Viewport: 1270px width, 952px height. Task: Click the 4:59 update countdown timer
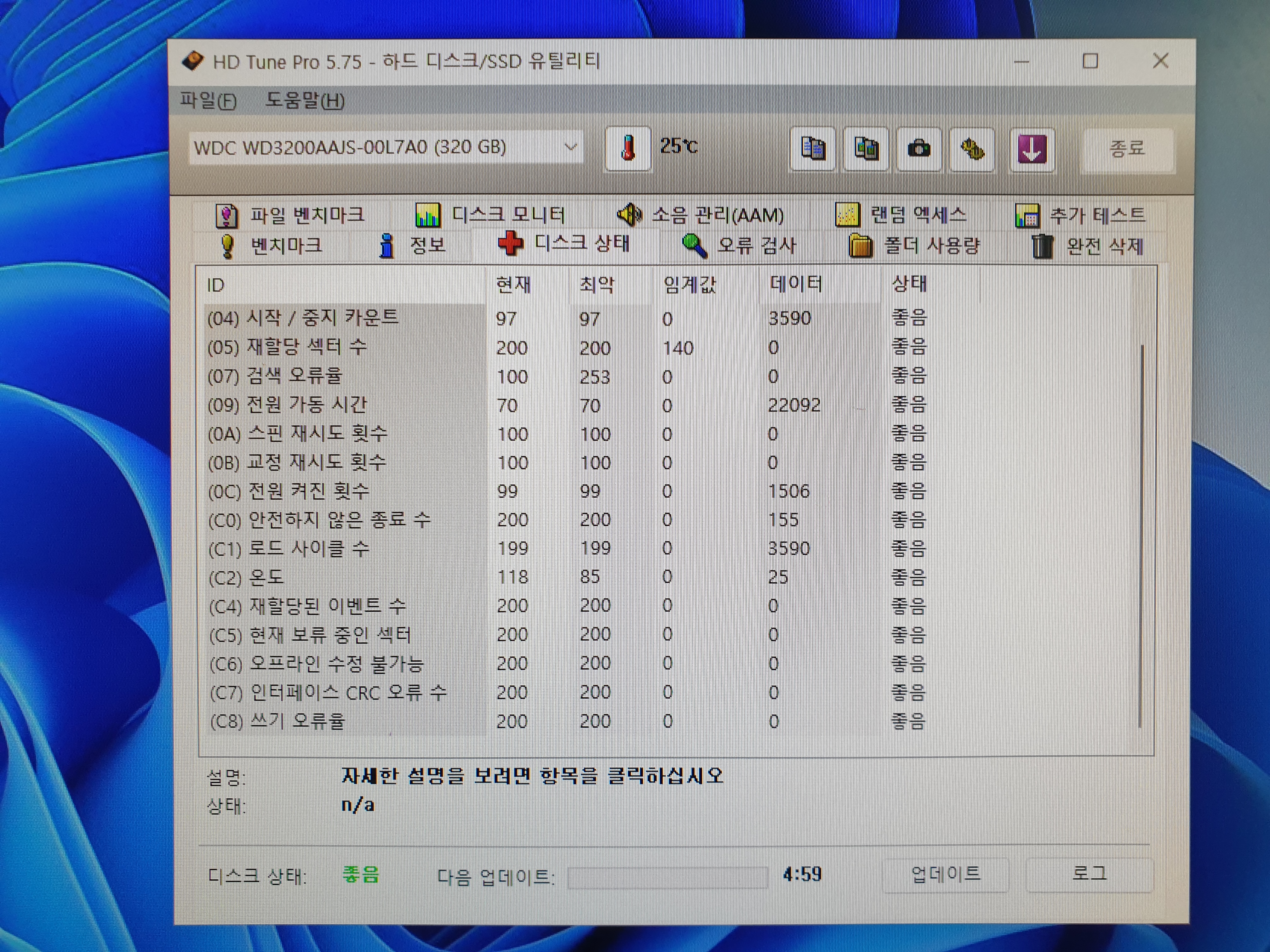pyautogui.click(x=802, y=875)
